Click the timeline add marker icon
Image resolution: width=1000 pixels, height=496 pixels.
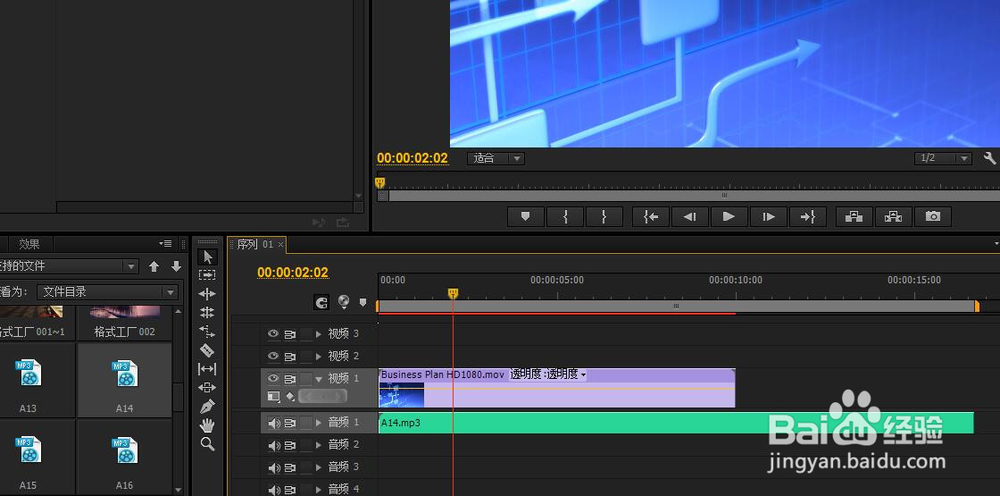(363, 302)
